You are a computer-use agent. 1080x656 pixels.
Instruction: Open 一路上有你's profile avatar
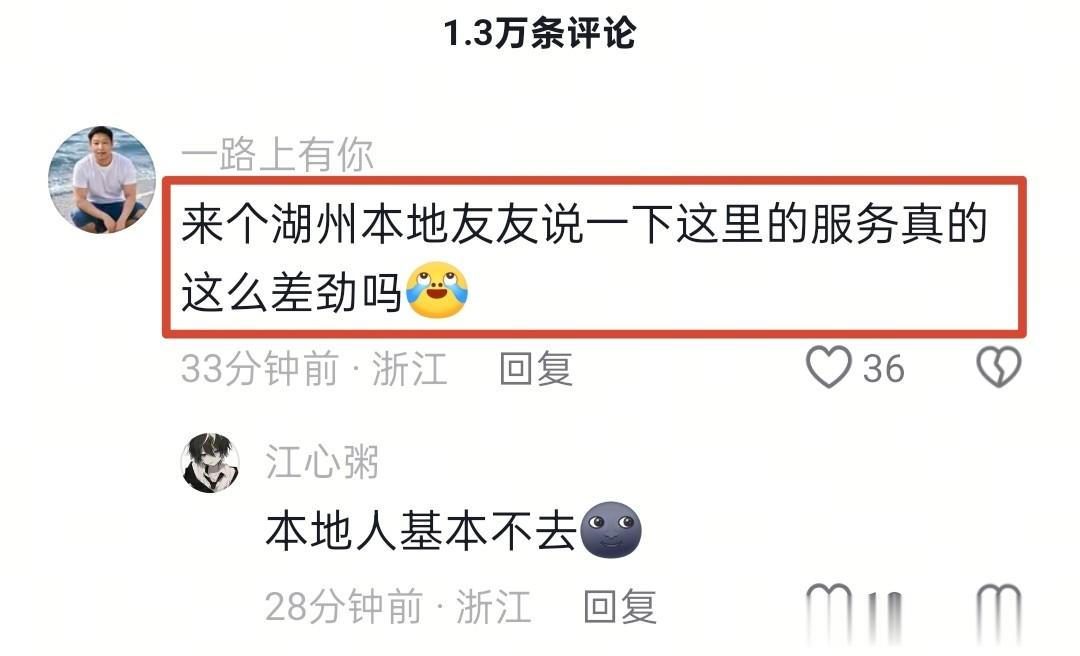(x=102, y=179)
